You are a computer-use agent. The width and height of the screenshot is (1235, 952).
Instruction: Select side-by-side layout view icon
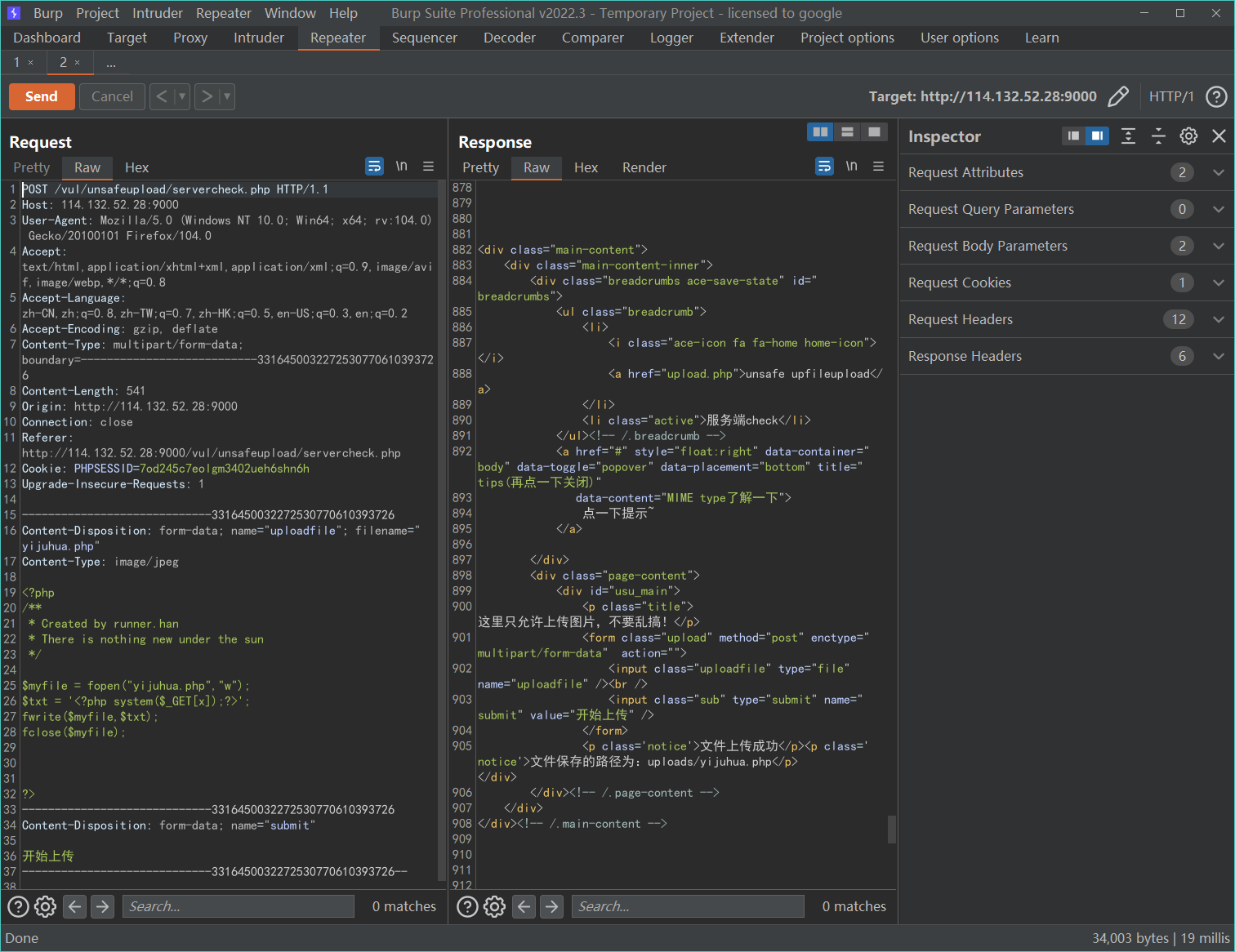820,132
